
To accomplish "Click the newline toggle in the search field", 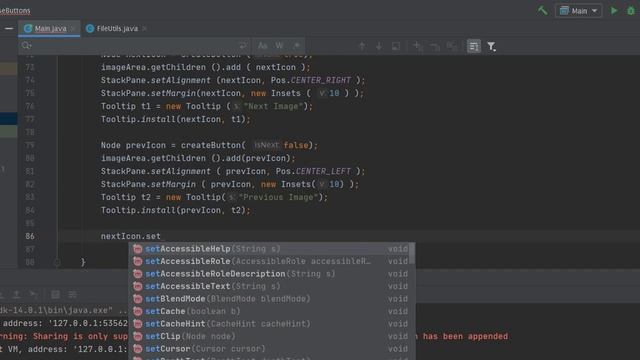I will tap(243, 46).
